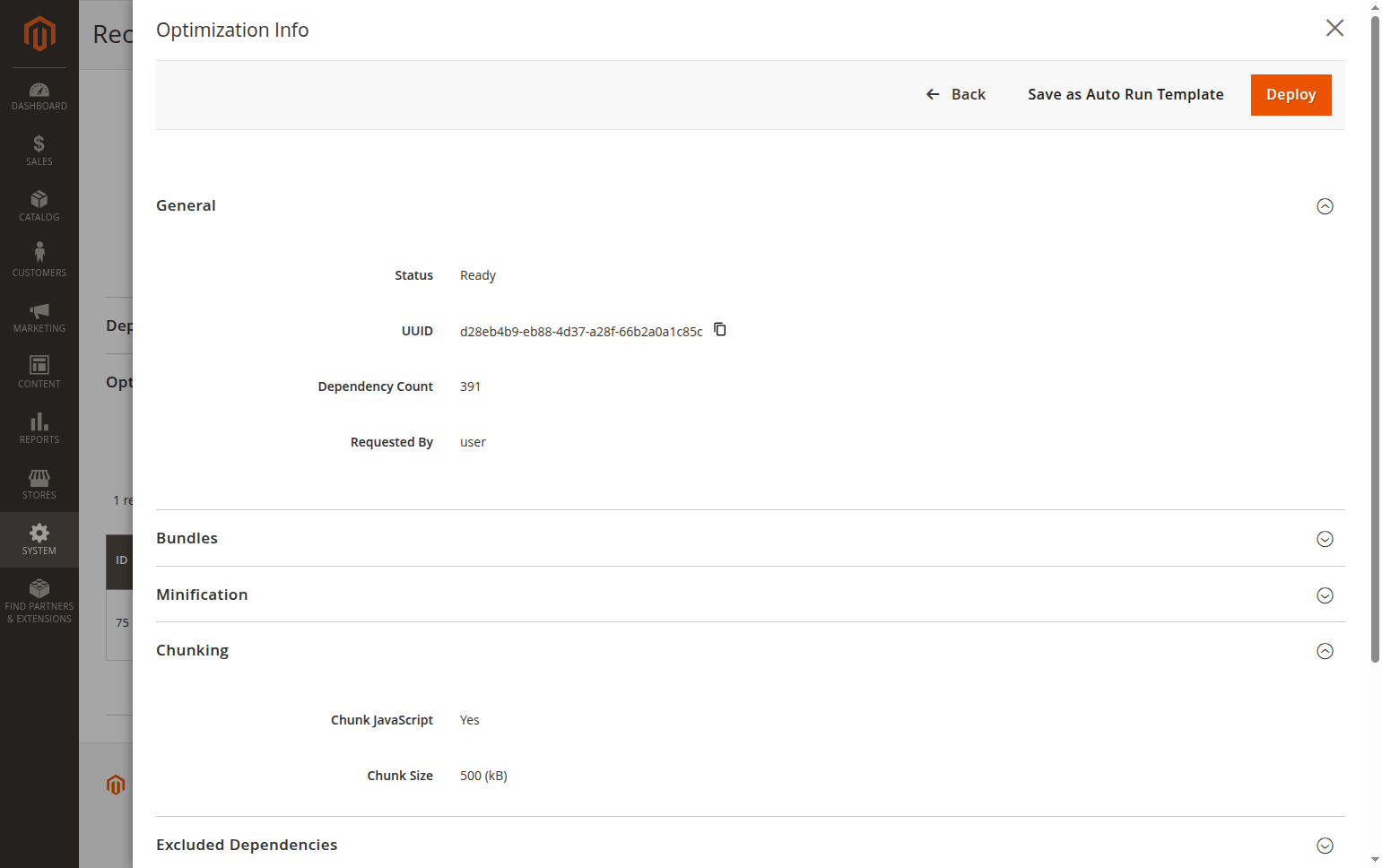Collapse the General section
Image resolution: width=1382 pixels, height=868 pixels.
click(x=1325, y=206)
